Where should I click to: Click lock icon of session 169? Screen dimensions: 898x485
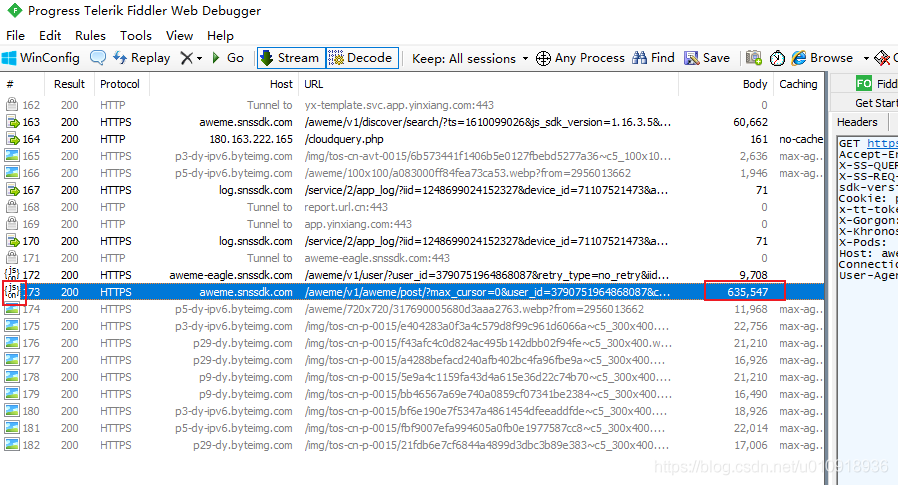[x=11, y=224]
